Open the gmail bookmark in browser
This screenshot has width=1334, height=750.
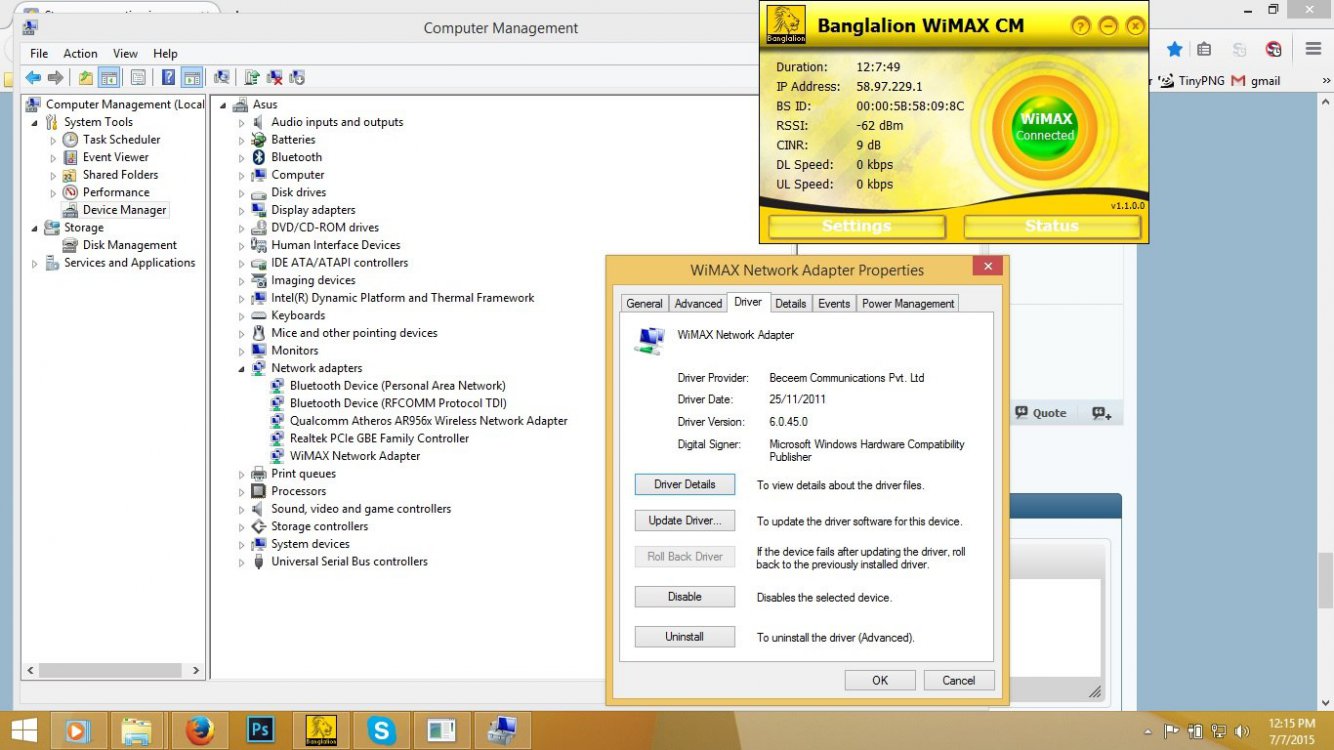[x=1256, y=81]
